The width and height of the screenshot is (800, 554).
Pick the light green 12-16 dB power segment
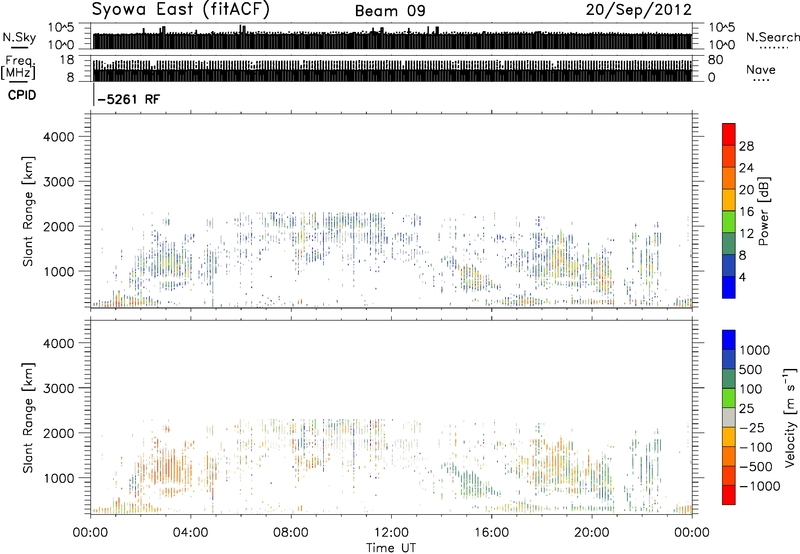(729, 222)
